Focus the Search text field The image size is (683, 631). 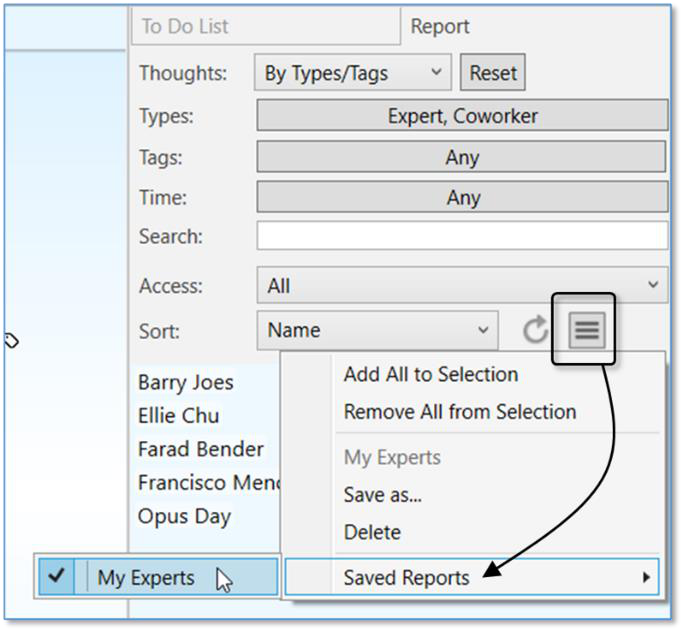pyautogui.click(x=462, y=236)
